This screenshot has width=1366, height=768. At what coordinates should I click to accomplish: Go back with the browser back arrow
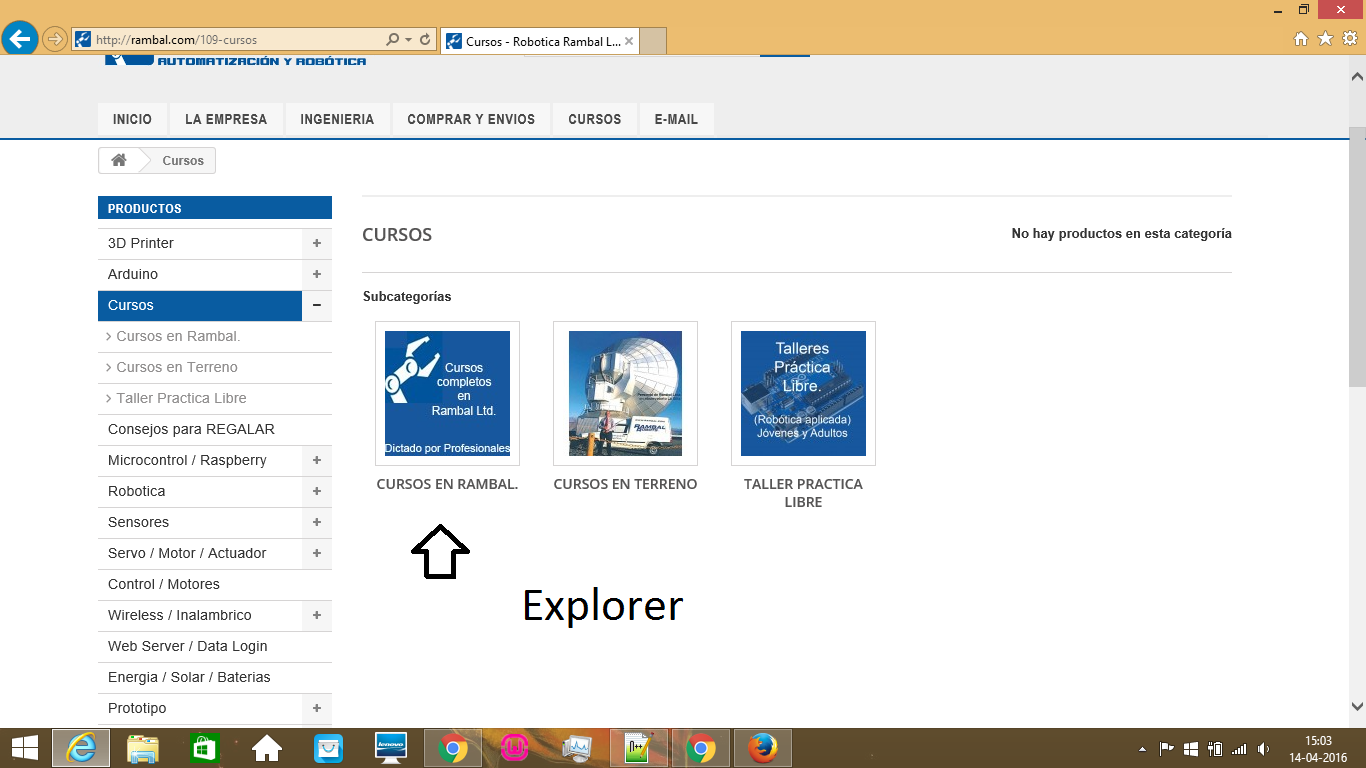coord(20,39)
